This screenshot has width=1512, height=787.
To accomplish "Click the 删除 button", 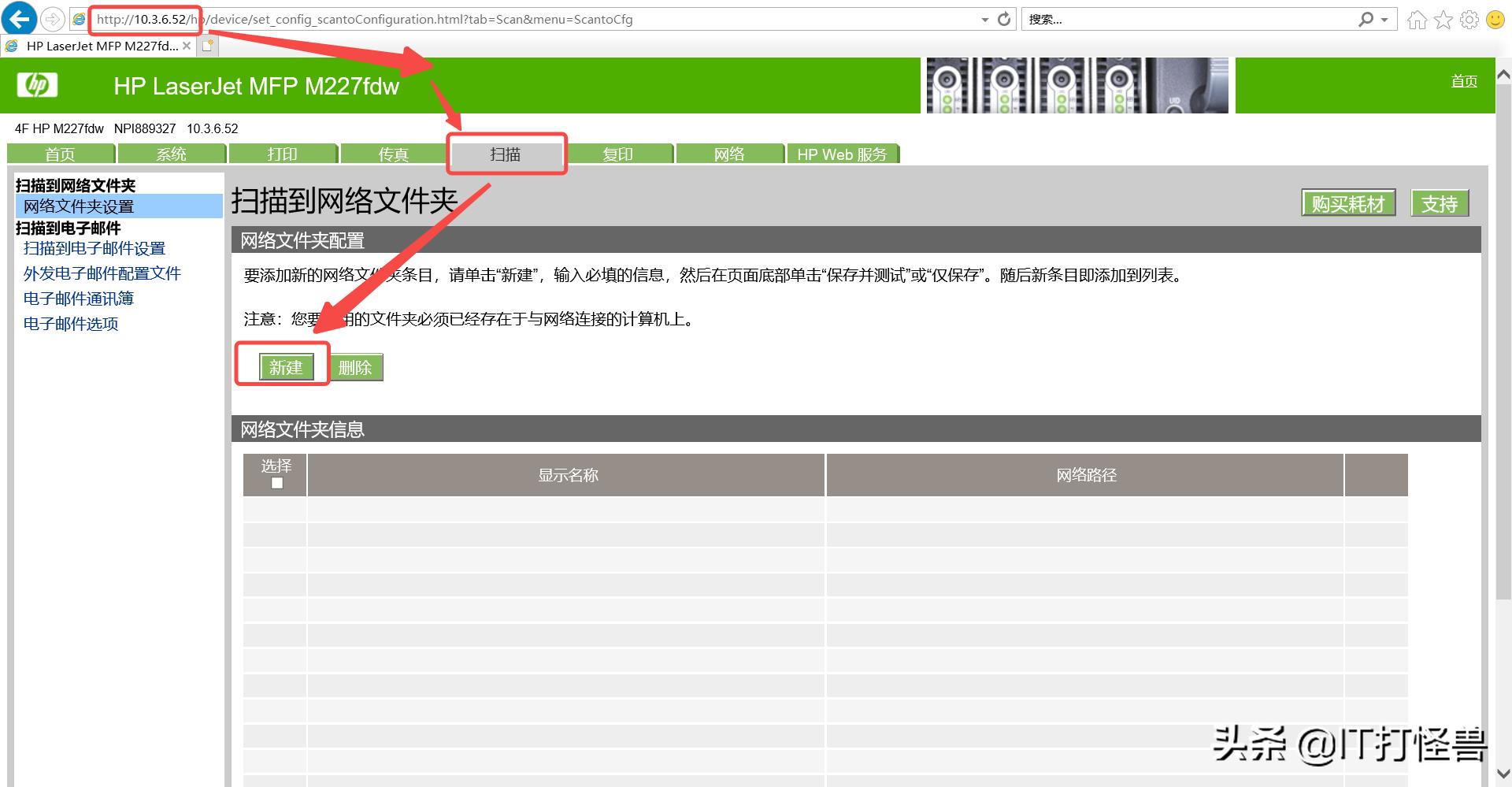I will (x=356, y=367).
